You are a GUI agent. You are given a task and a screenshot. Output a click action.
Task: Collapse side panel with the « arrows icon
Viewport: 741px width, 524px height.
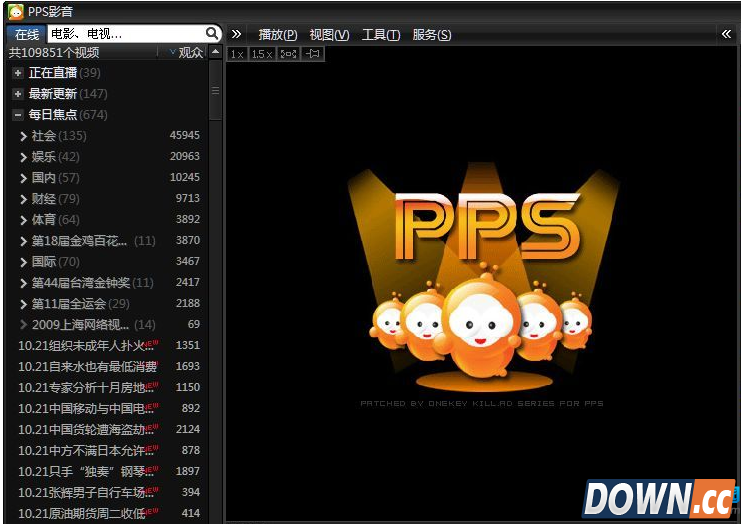[x=726, y=34]
